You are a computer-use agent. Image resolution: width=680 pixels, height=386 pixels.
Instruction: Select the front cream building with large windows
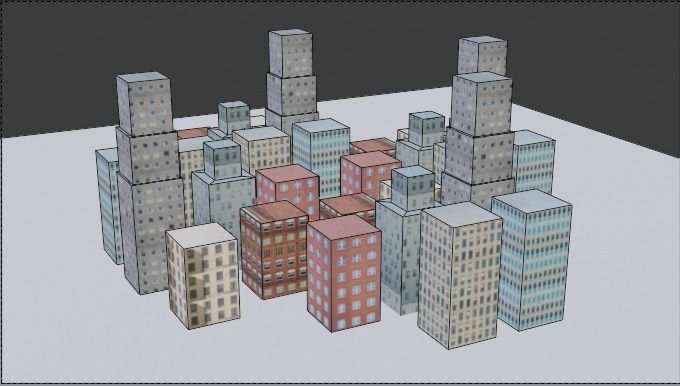point(203,276)
